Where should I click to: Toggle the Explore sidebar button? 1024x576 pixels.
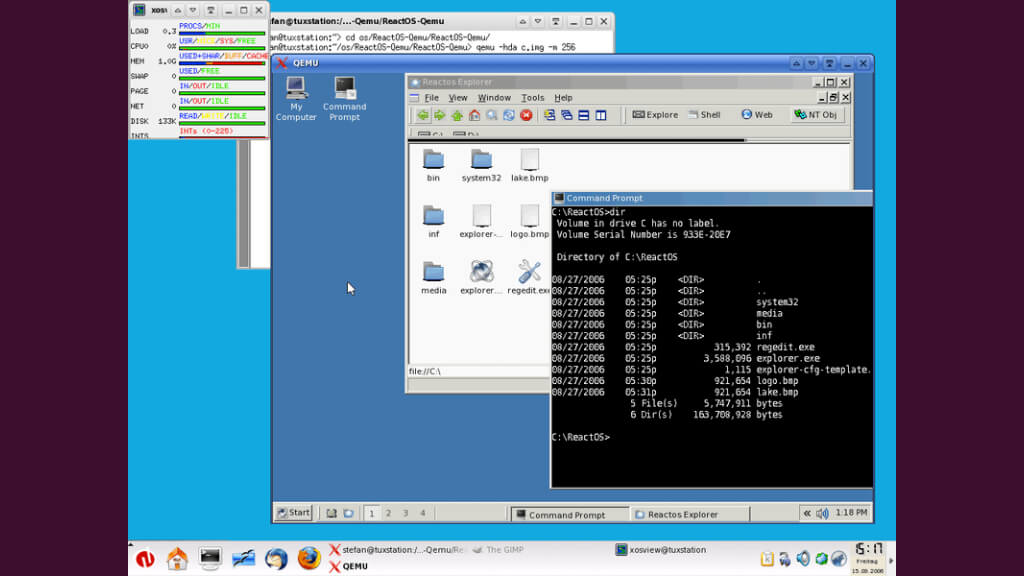coord(655,115)
